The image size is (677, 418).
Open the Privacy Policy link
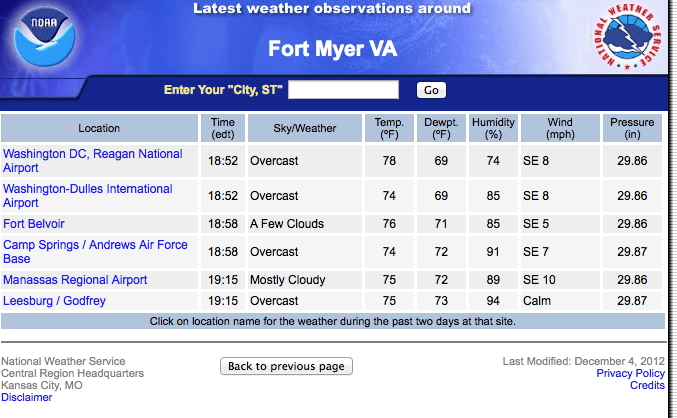(630, 373)
